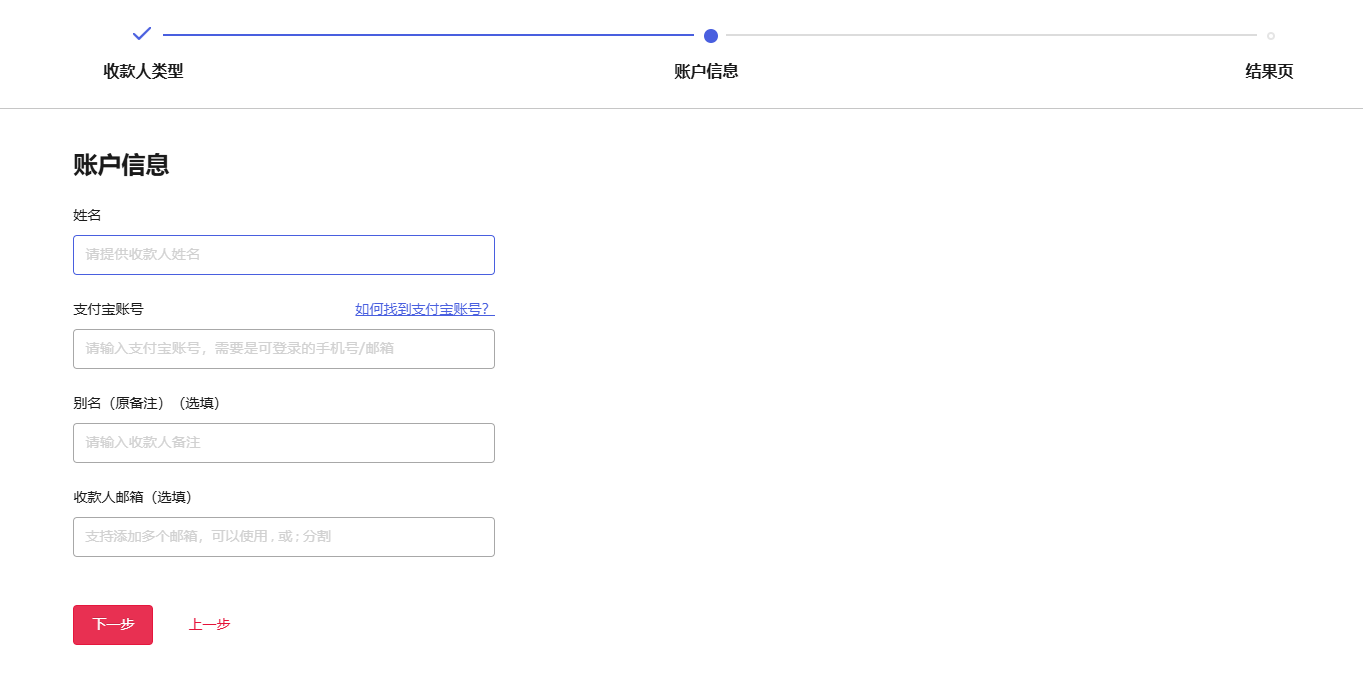Click the 账户信息 step dot indicator
The height and width of the screenshot is (688, 1363).
tap(711, 36)
